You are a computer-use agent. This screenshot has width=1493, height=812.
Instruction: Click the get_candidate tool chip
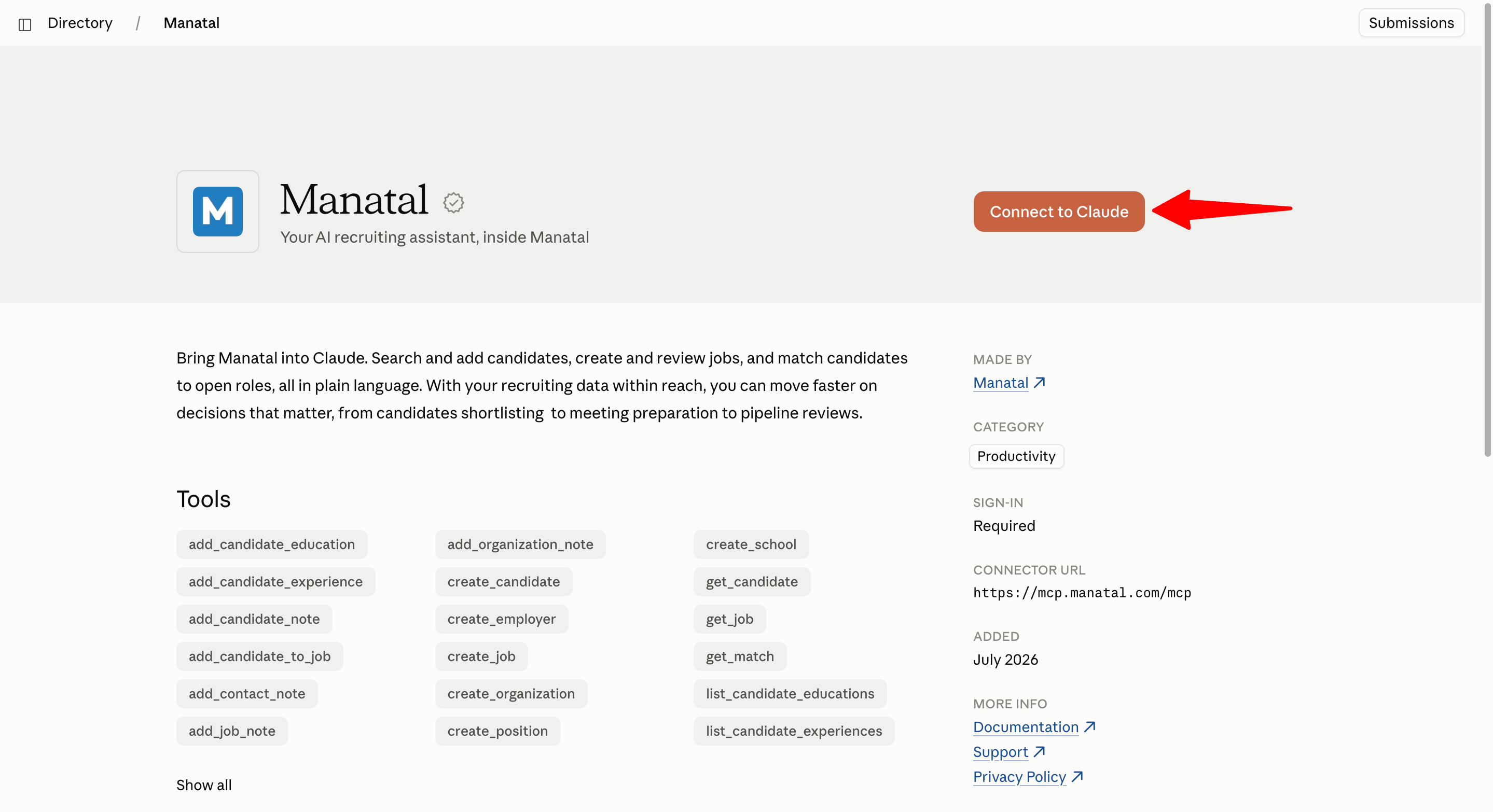tap(752, 581)
